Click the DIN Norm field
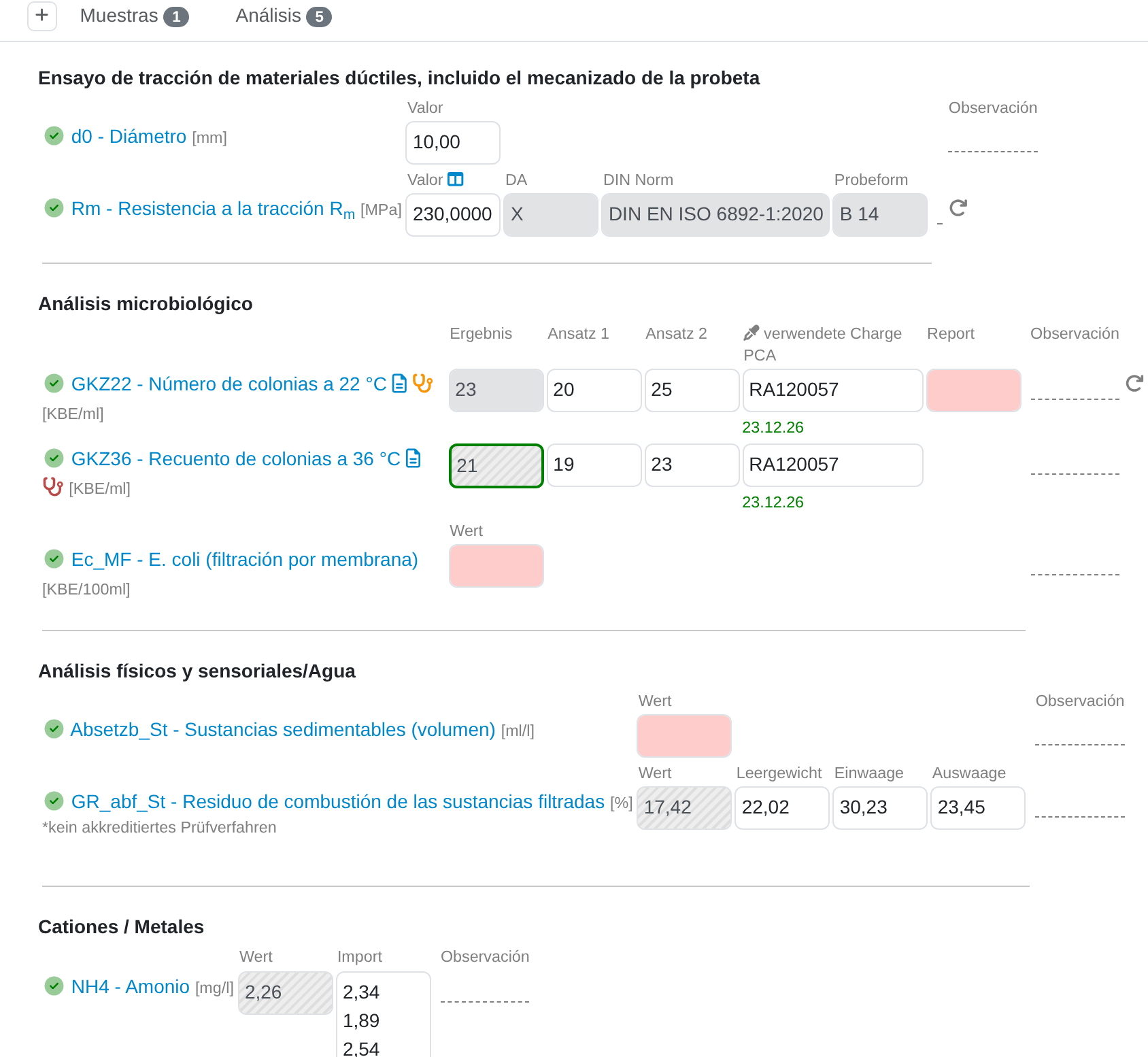Viewport: 1148px width, 1057px height. [715, 215]
